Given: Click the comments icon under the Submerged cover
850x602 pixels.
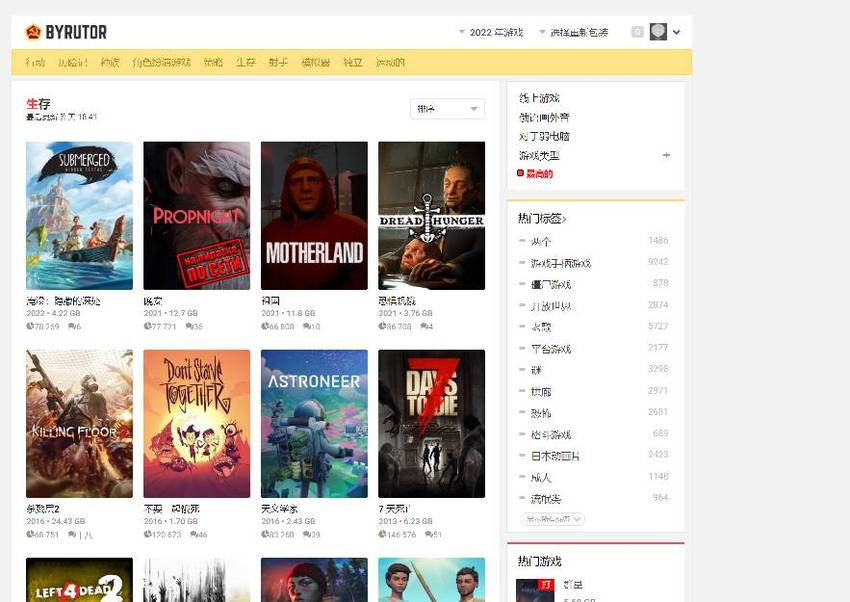Looking at the screenshot, I should [72, 326].
